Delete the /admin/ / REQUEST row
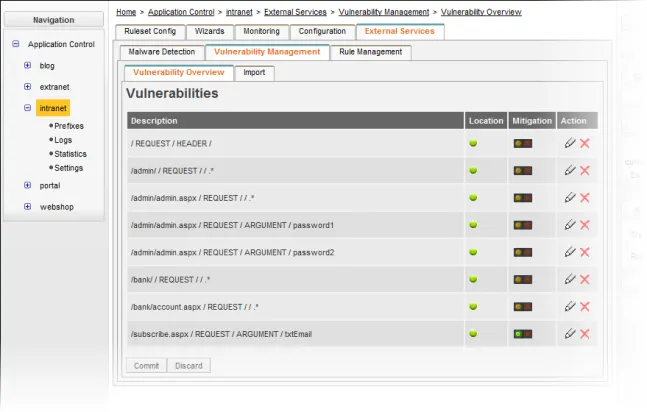This screenshot has width=647, height=412. click(x=585, y=170)
